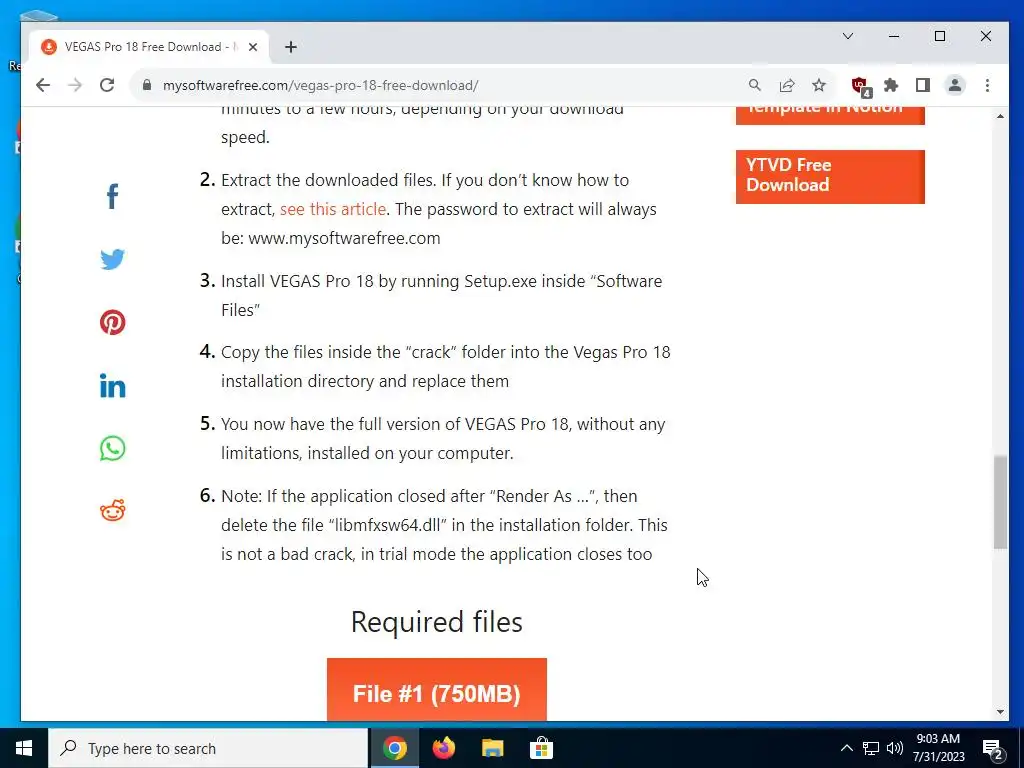The height and width of the screenshot is (768, 1024).
Task: Open the network tray icon
Action: click(x=871, y=748)
